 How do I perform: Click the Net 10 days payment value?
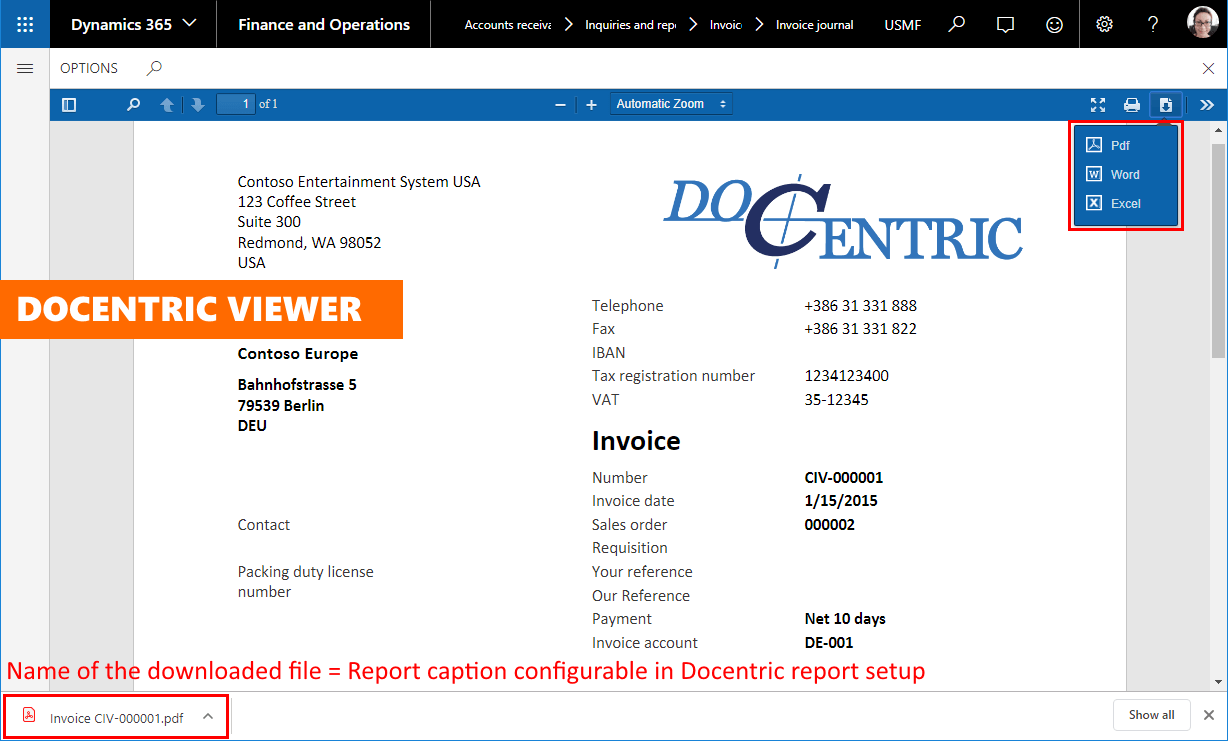point(844,618)
